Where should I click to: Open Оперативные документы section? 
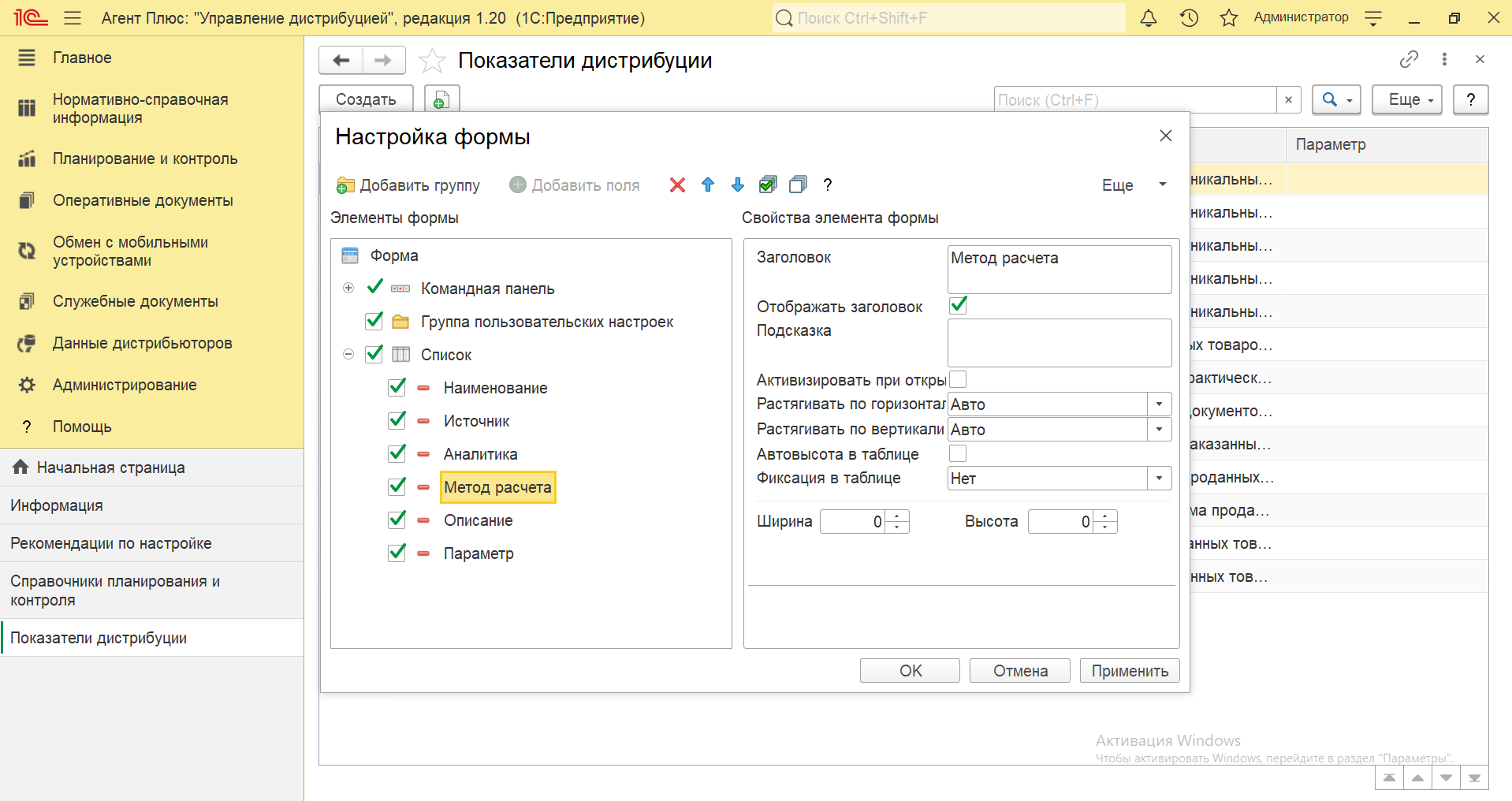tap(143, 200)
